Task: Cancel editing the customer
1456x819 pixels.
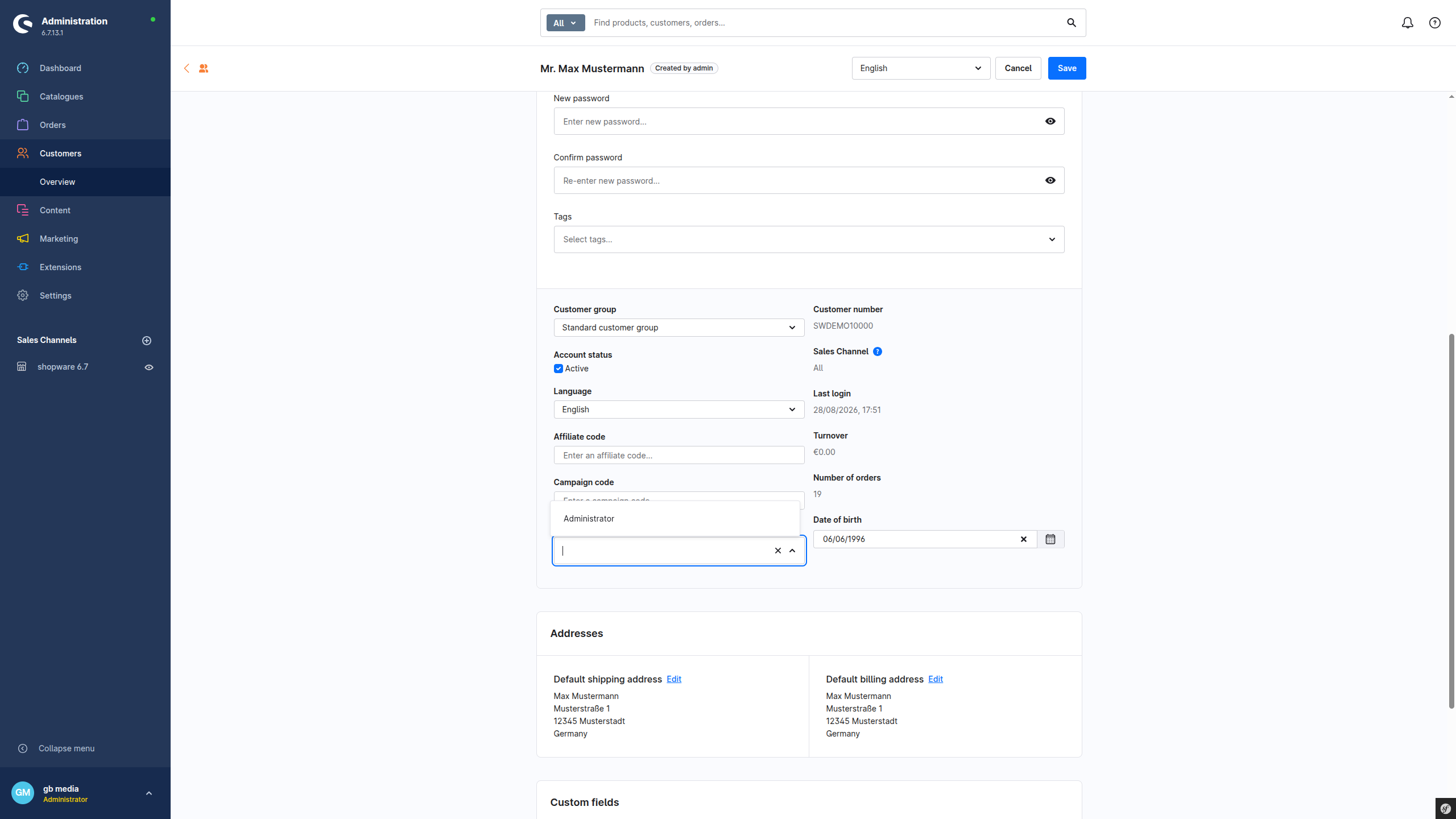Action: coord(1018,68)
